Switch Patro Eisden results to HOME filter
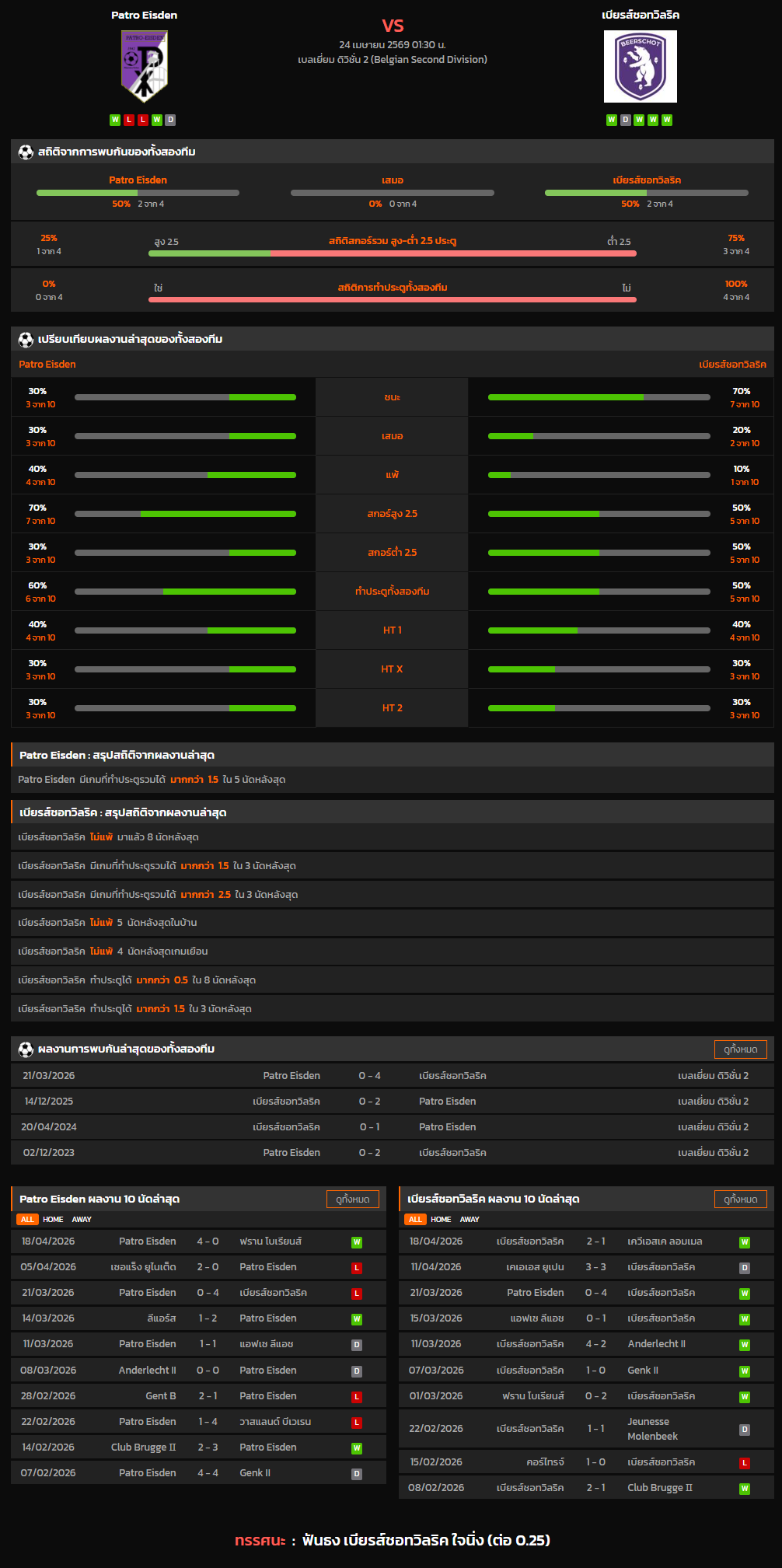This screenshot has width=782, height=1568. tap(53, 1220)
